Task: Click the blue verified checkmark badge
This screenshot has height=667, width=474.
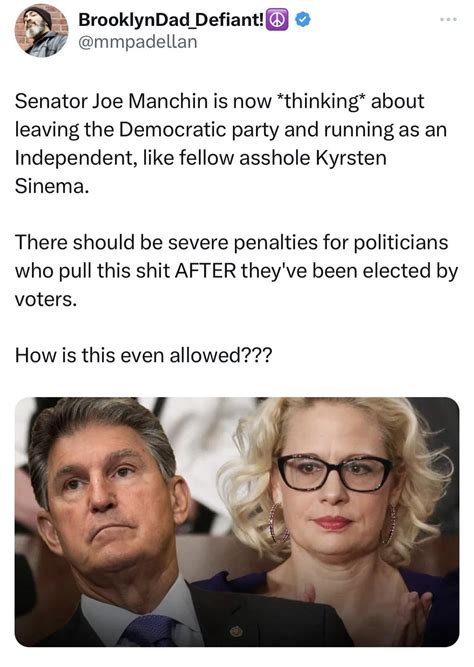Action: (x=303, y=20)
